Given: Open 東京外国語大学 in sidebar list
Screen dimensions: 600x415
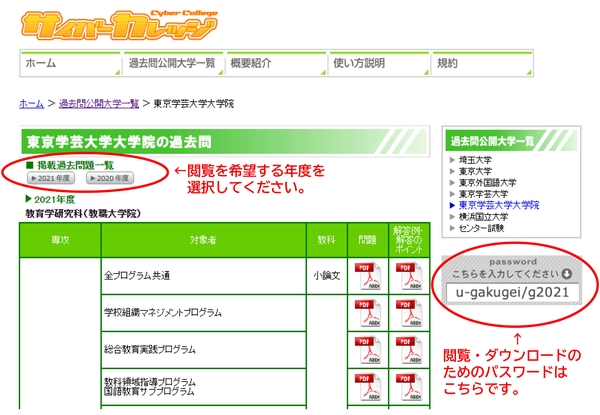Looking at the screenshot, I should 488,183.
